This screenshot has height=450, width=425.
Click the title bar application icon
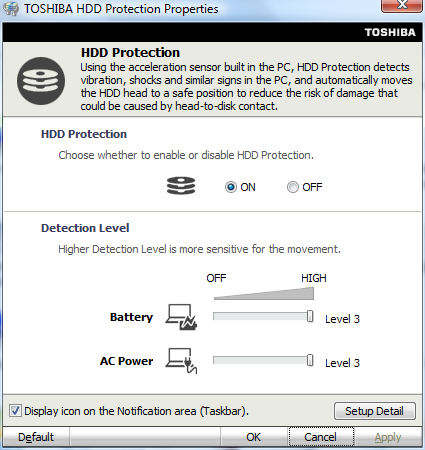pyautogui.click(x=11, y=9)
